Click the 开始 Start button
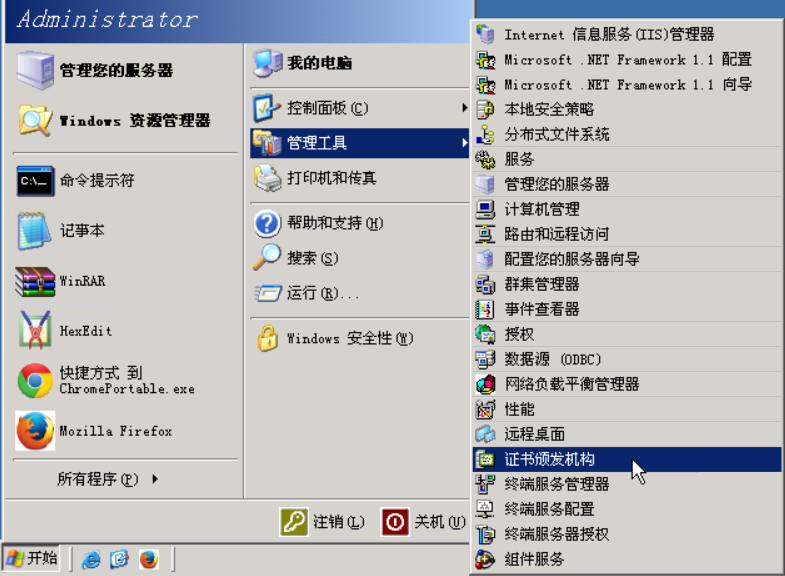The width and height of the screenshot is (785, 576). click(32, 558)
